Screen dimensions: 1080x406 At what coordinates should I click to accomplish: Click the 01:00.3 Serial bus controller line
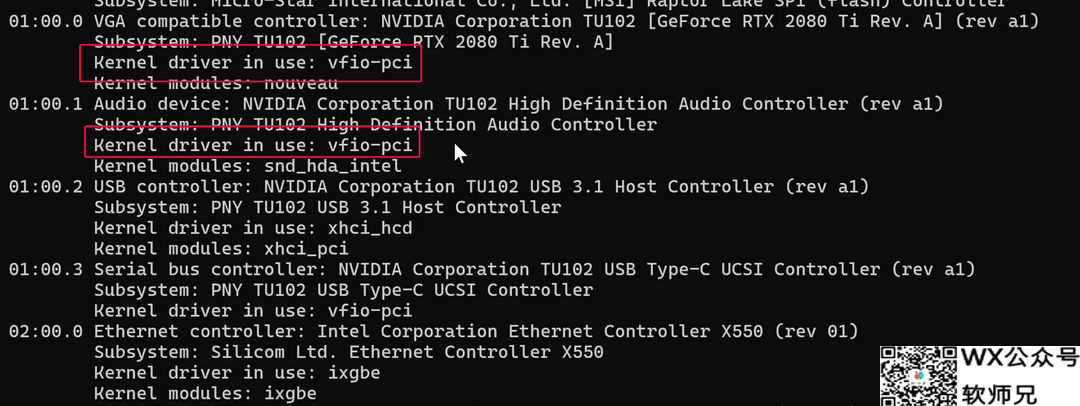492,270
